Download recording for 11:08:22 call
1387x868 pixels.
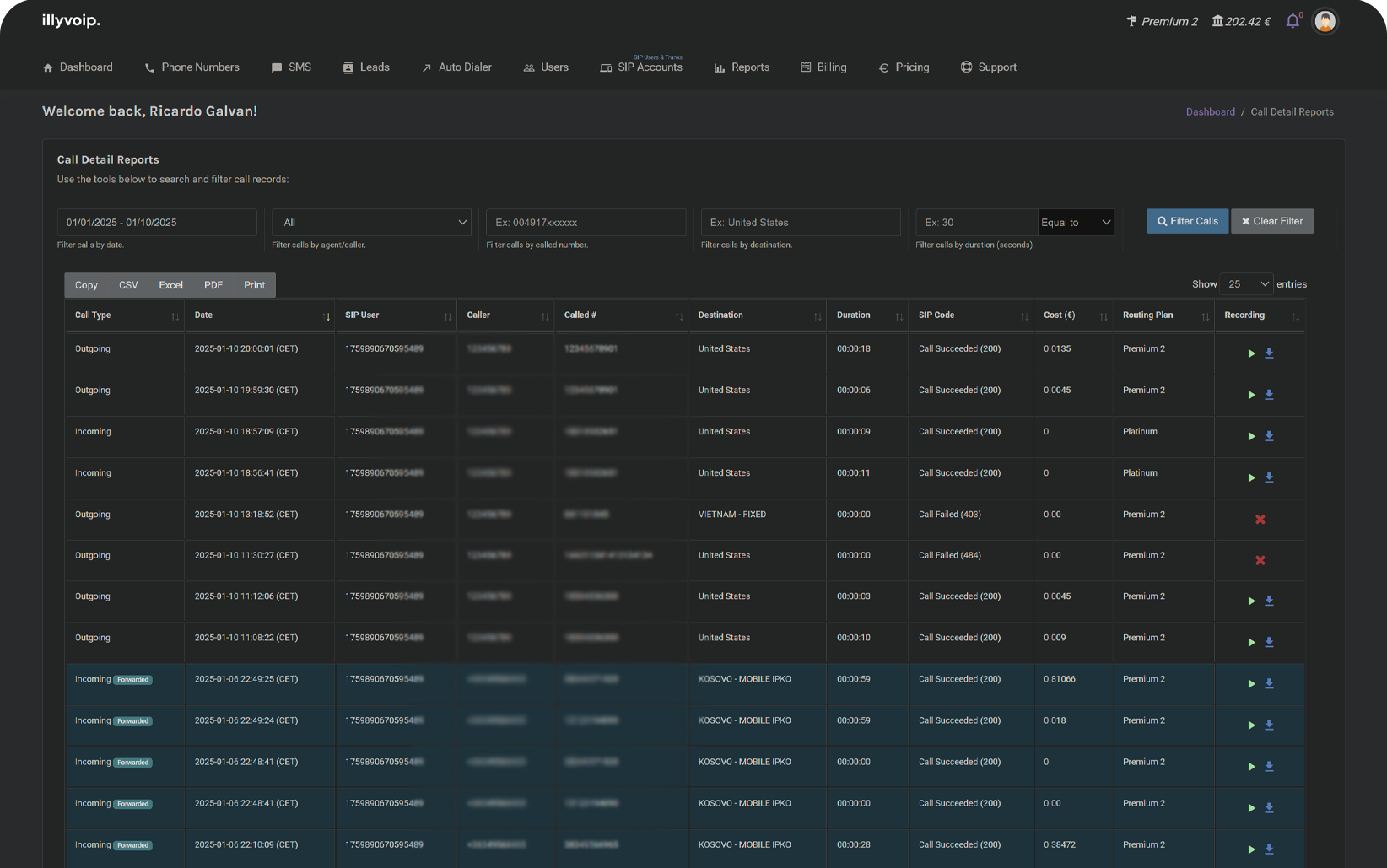[1269, 642]
